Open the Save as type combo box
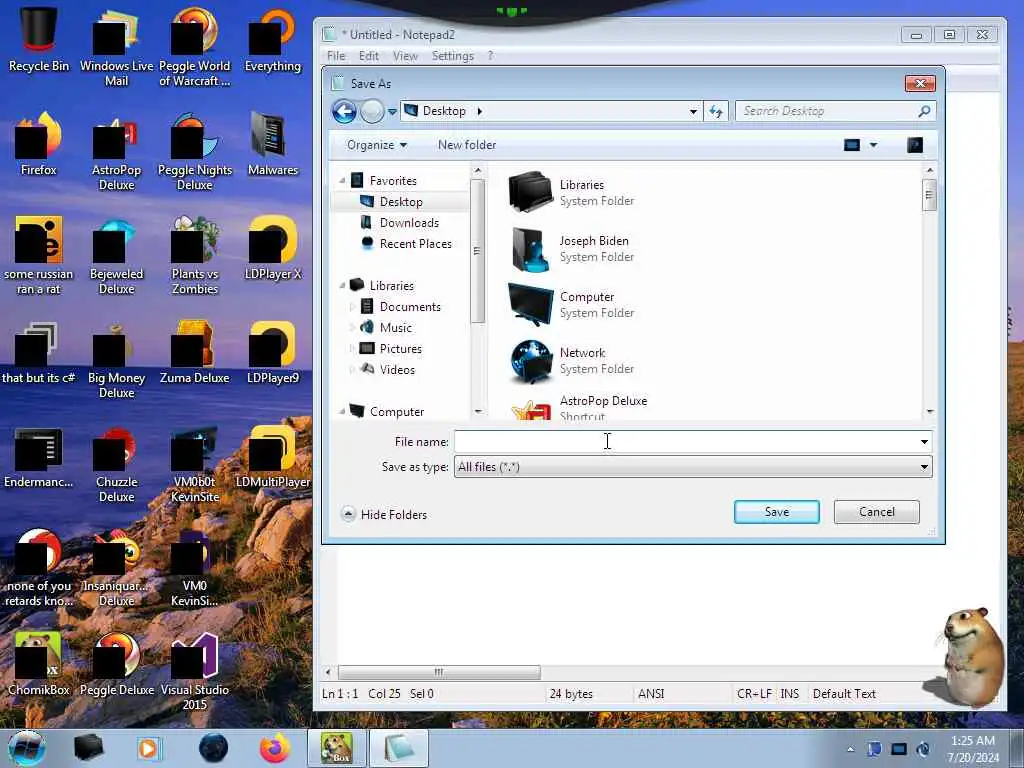Image resolution: width=1024 pixels, height=768 pixels. pos(693,467)
